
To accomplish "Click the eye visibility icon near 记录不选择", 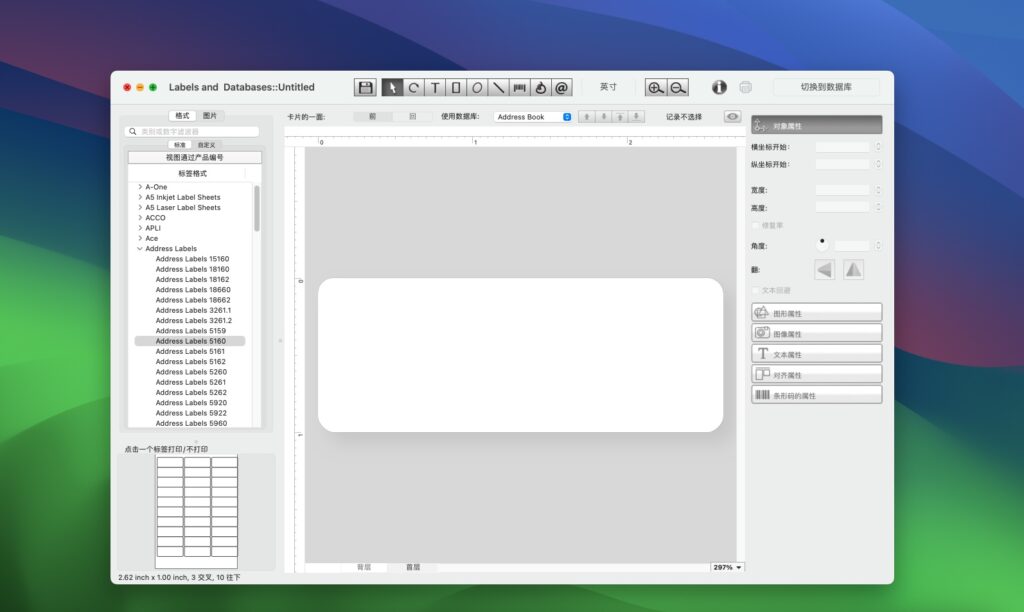I will (x=731, y=116).
